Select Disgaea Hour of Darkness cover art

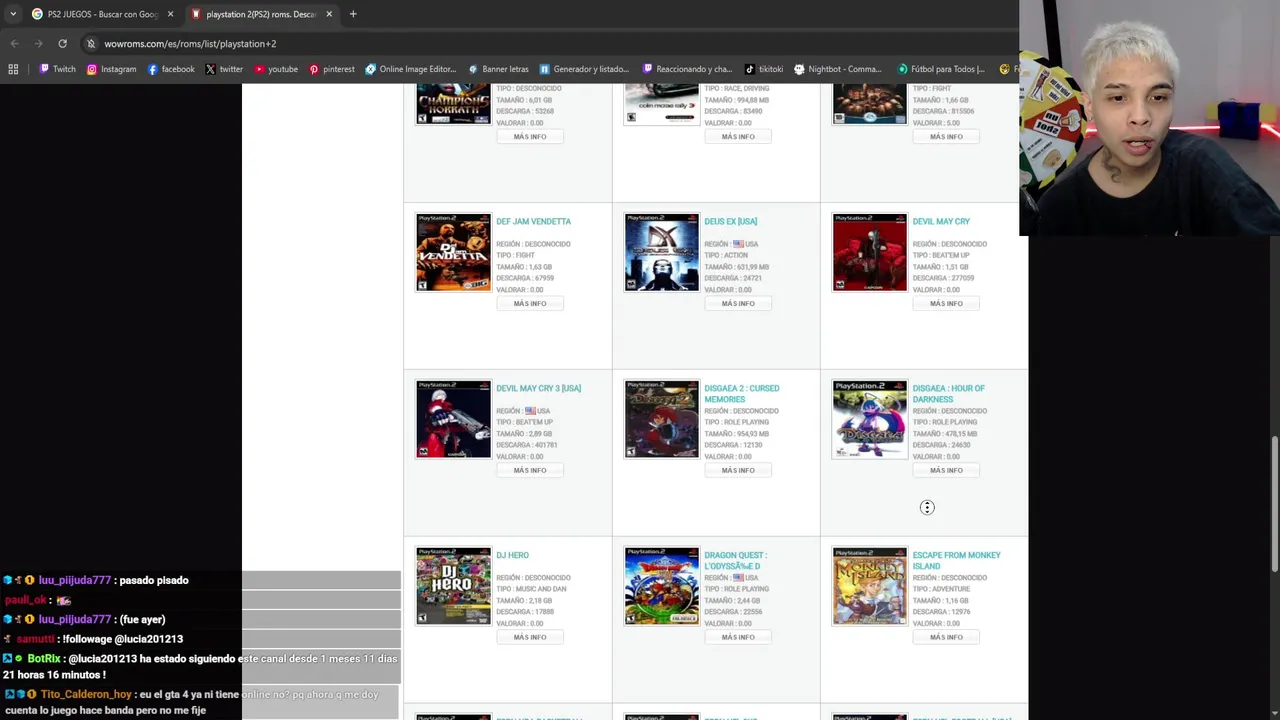tap(870, 419)
